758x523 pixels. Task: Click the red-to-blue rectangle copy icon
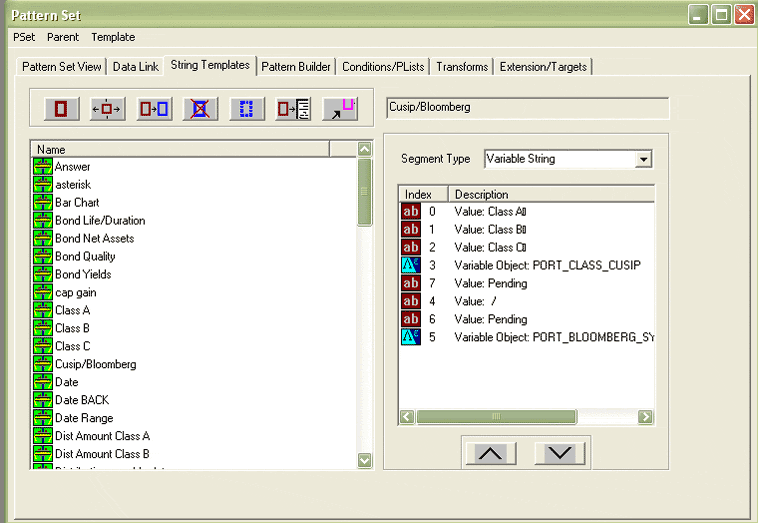pyautogui.click(x=154, y=108)
